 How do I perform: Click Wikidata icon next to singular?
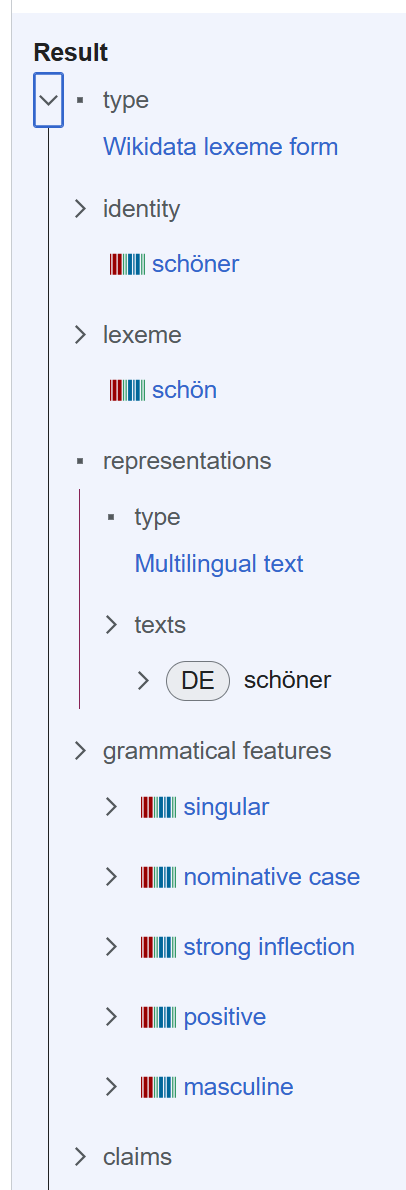tap(159, 808)
